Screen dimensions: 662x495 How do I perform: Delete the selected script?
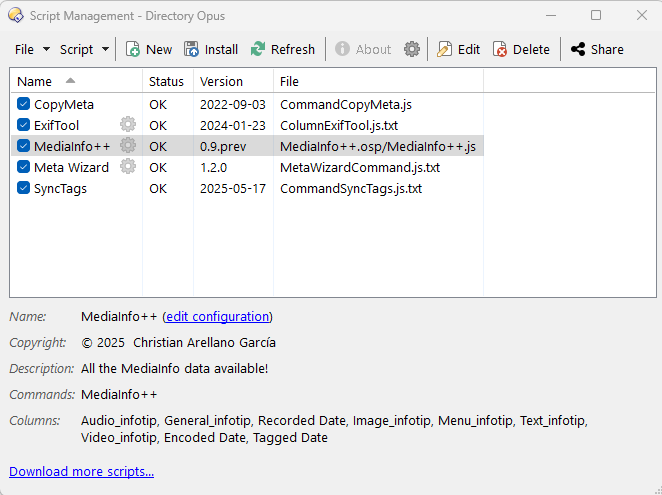[x=500, y=49]
